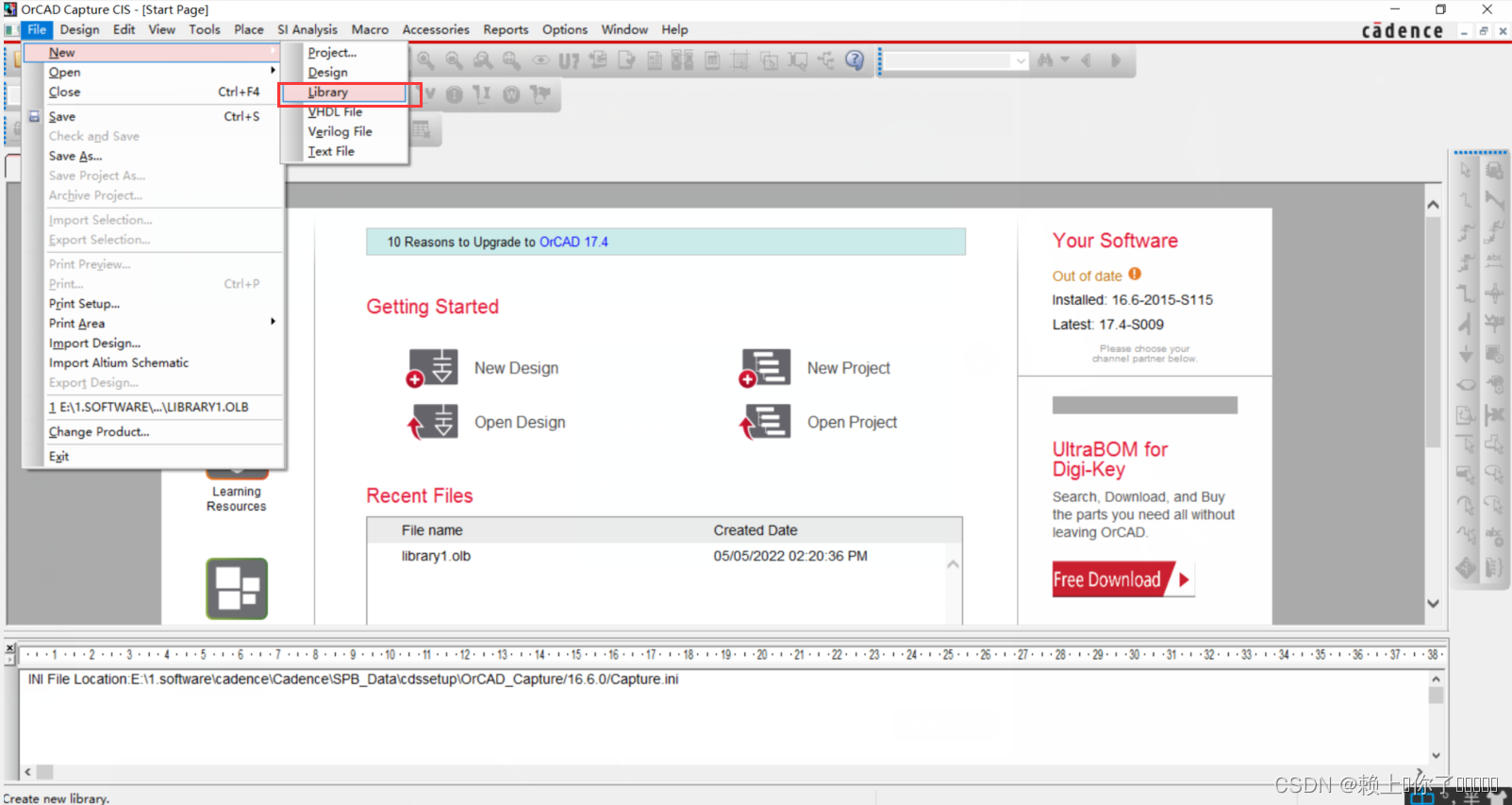
Task: Click the Project Manager hierarchy icon
Action: pos(826,60)
